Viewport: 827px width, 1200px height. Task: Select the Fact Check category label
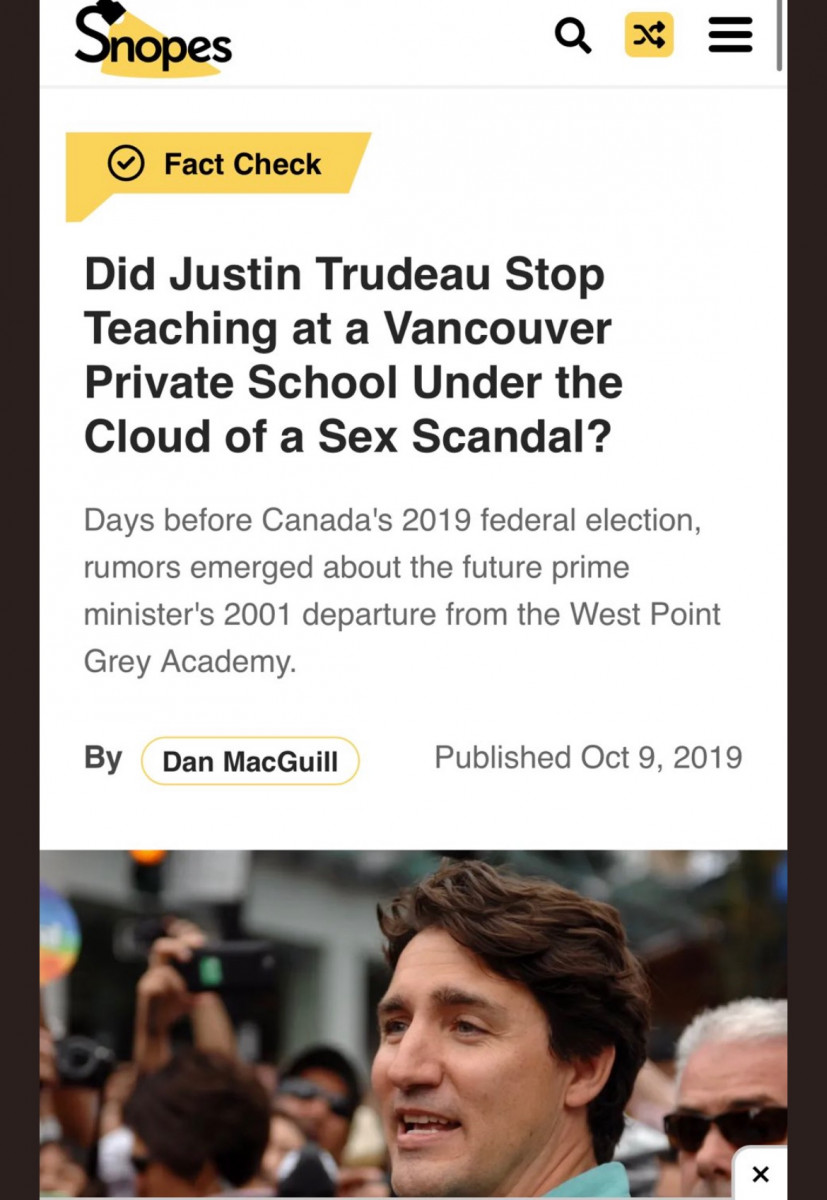coord(242,164)
